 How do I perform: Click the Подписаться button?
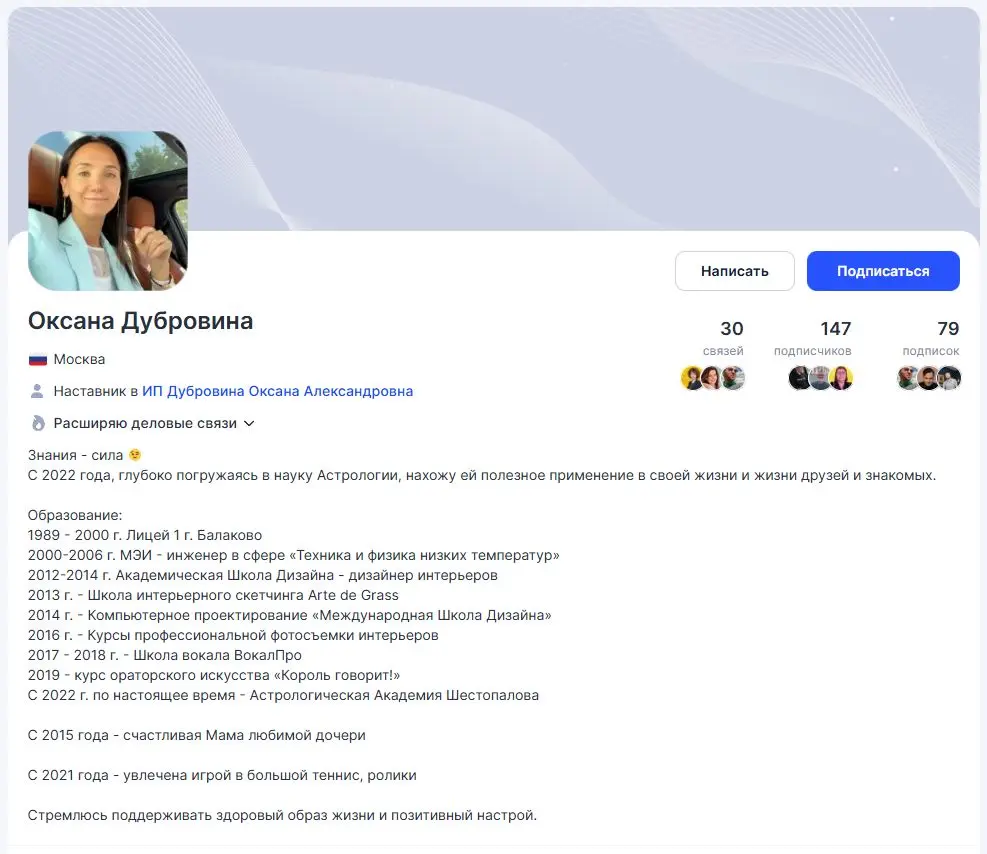883,271
